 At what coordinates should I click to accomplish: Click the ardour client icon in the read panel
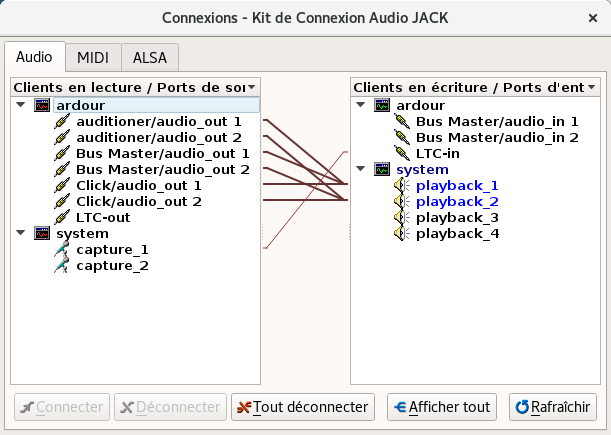(x=42, y=105)
